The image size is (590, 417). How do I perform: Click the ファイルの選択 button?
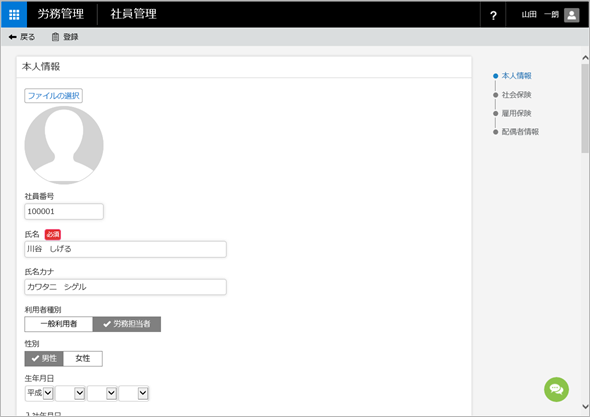click(x=53, y=96)
